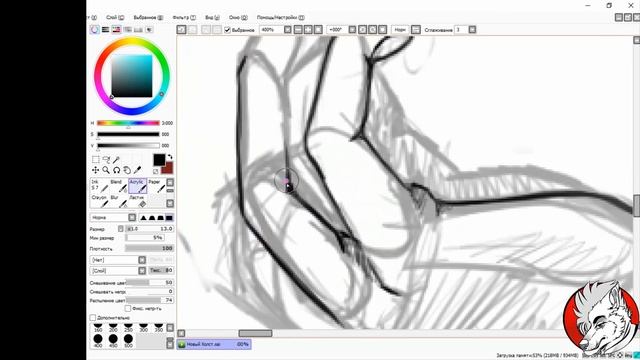The width and height of the screenshot is (640, 360).
Task: Select the magic wand tool
Action: (x=117, y=159)
